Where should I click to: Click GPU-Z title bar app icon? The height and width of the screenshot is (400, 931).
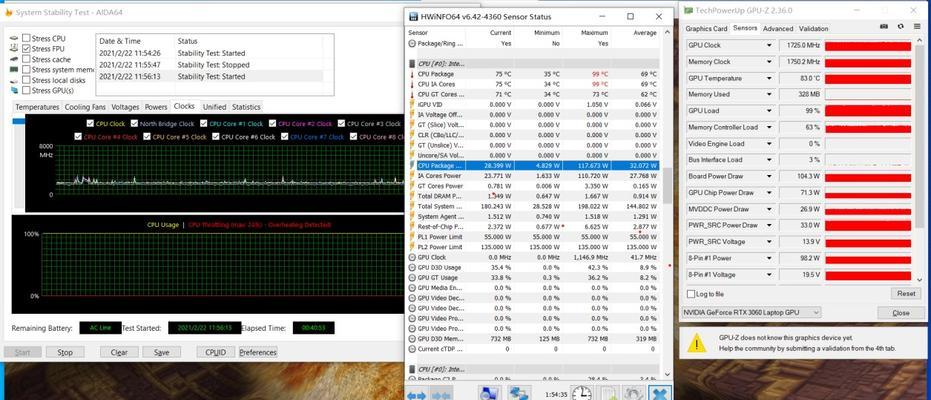689,10
